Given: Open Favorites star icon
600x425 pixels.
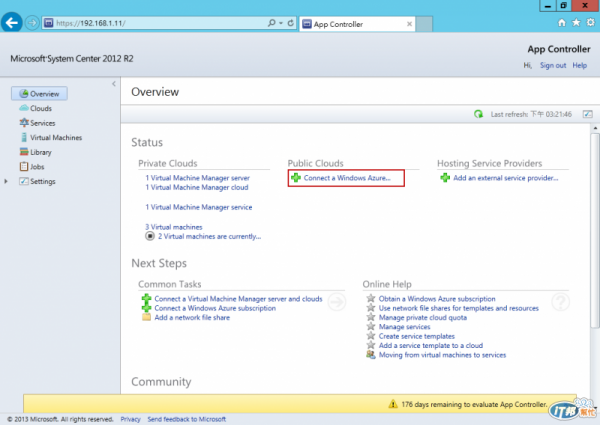Looking at the screenshot, I should [576, 23].
